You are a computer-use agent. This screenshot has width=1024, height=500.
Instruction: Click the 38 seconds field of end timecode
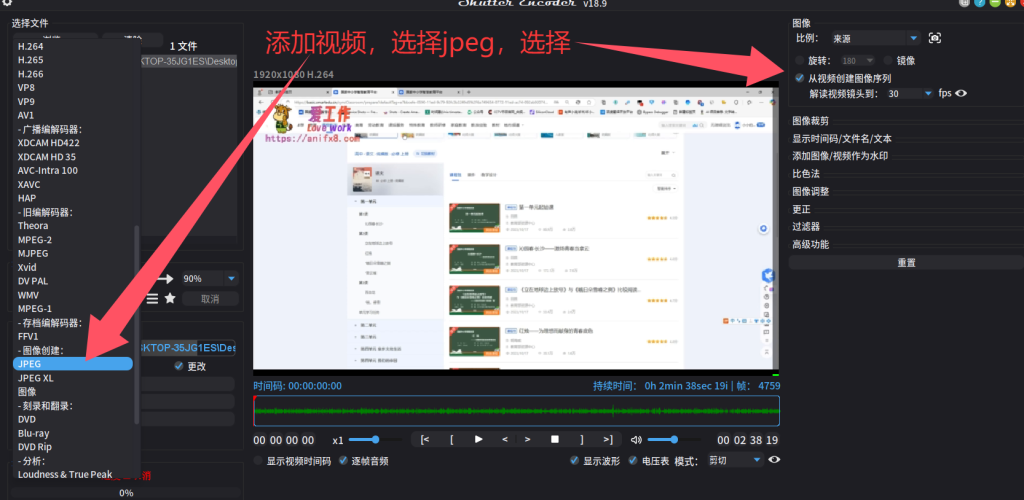point(754,440)
